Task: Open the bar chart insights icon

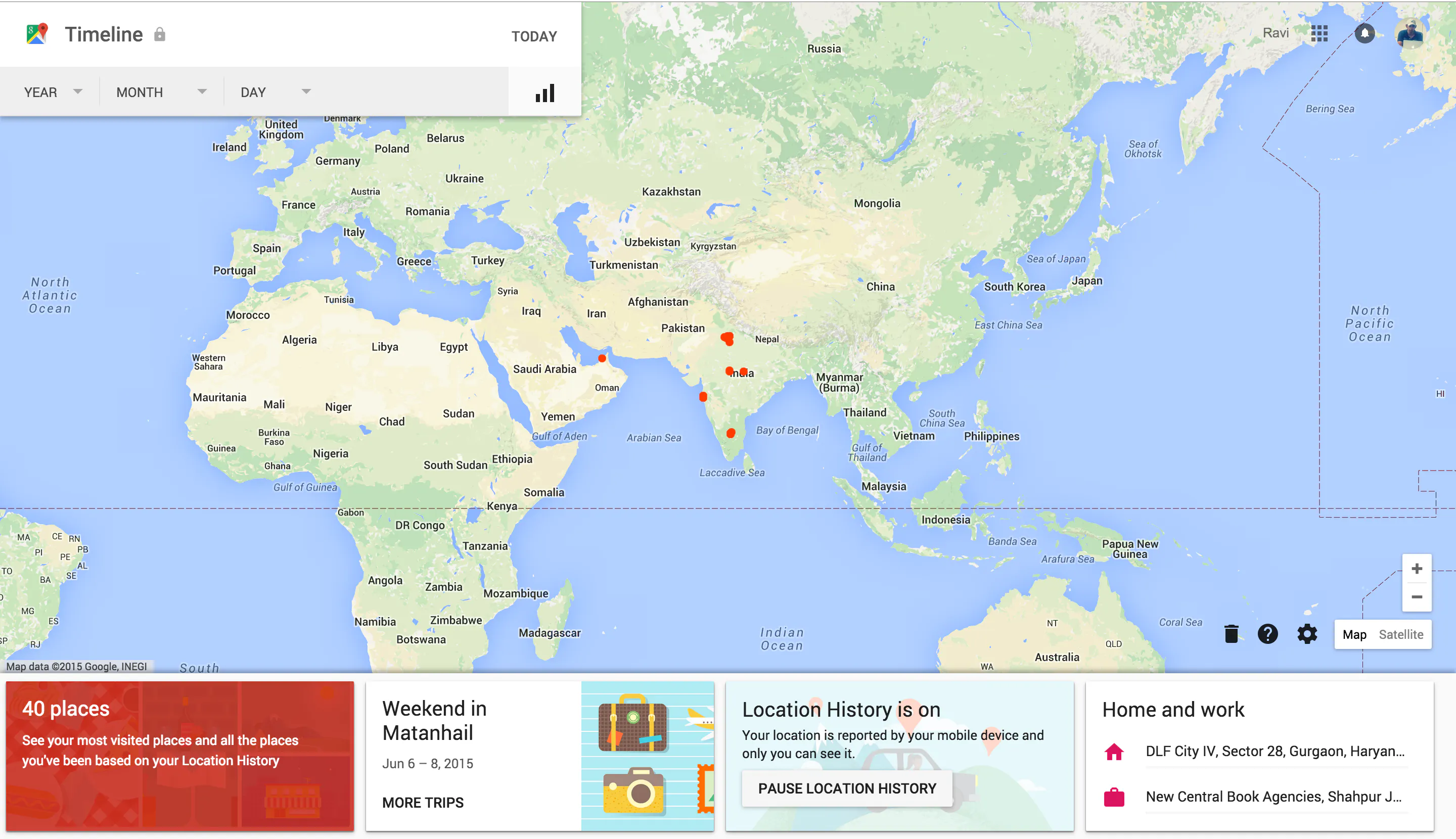Action: pyautogui.click(x=544, y=93)
